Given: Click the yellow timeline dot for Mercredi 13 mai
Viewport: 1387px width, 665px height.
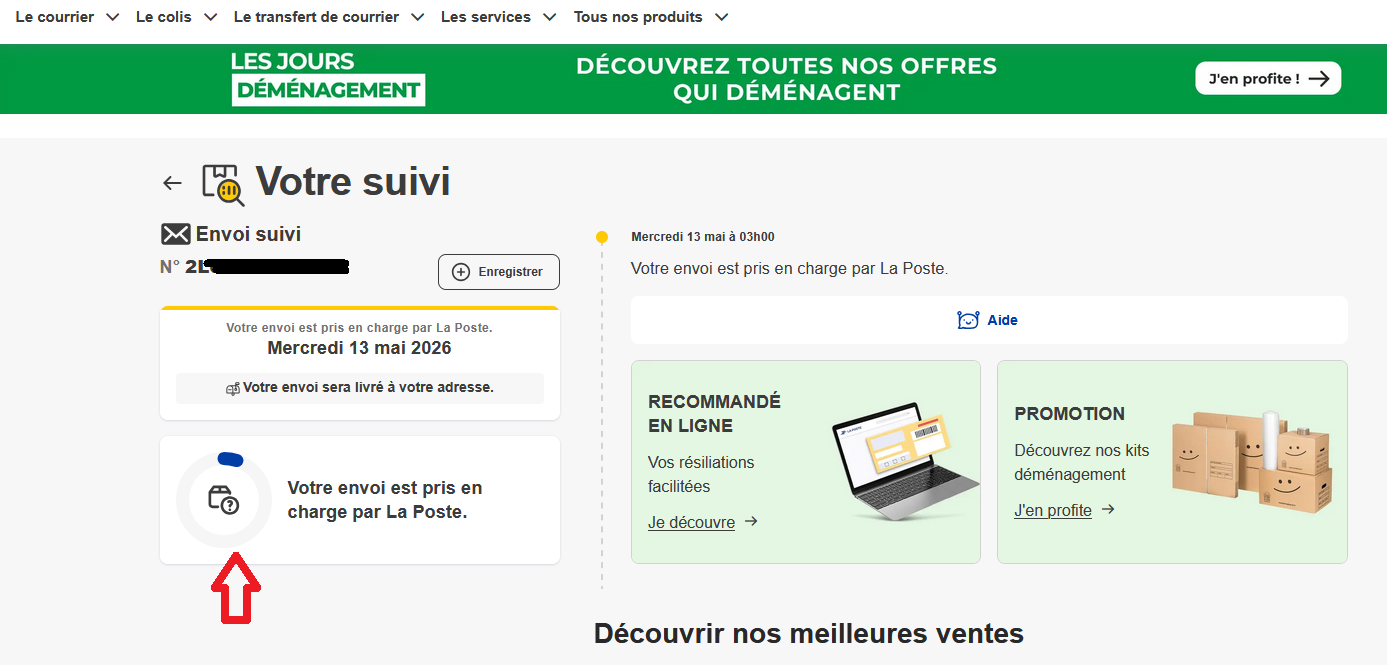Looking at the screenshot, I should [x=601, y=237].
